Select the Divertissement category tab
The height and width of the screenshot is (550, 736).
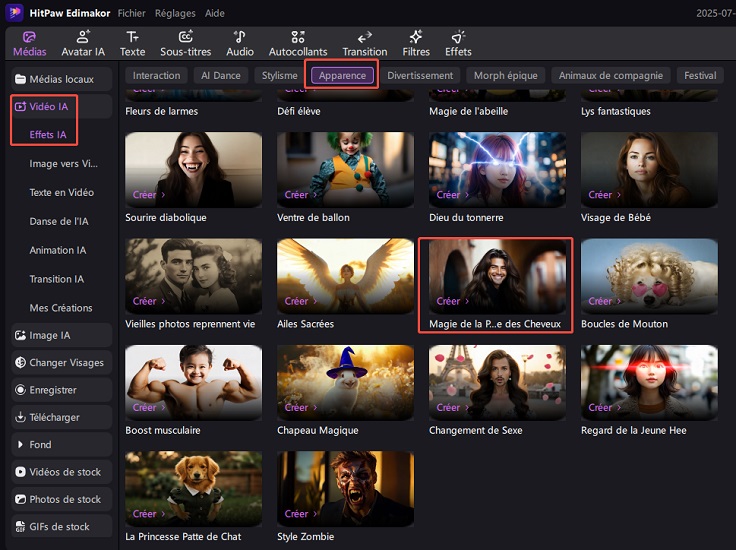point(420,76)
